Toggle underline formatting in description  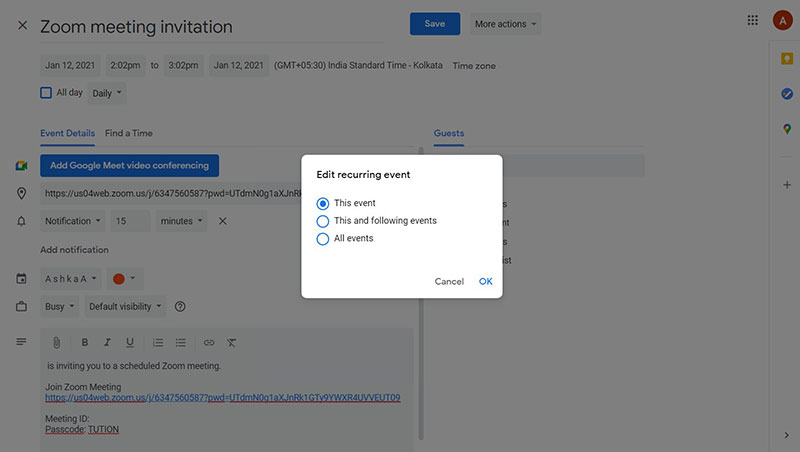(130, 343)
